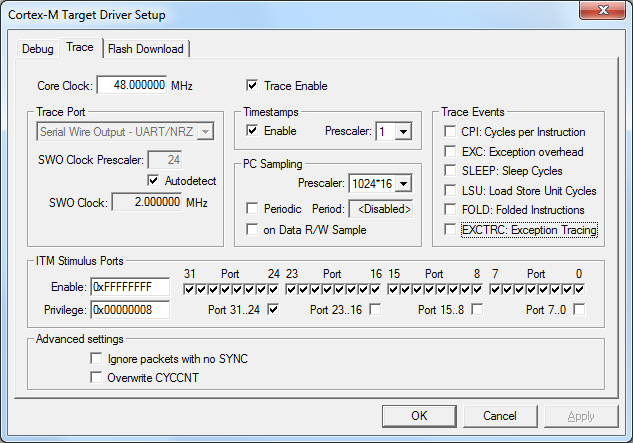Toggle ITM stimulus port 15 checkbox

(x=393, y=290)
